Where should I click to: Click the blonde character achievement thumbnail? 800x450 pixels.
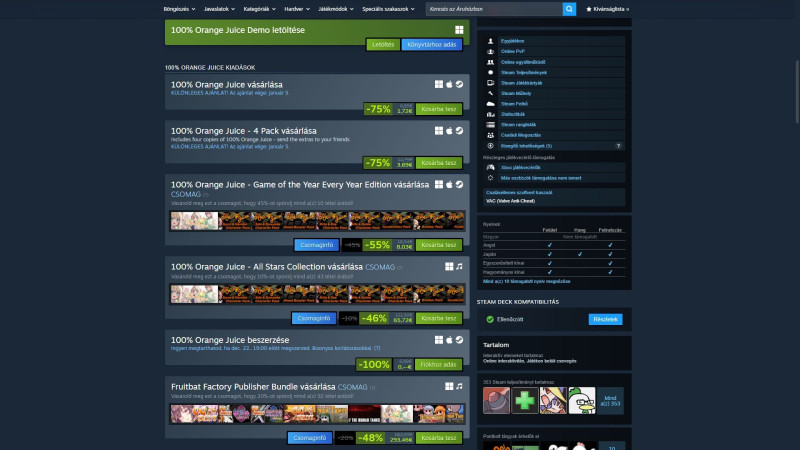[553, 401]
